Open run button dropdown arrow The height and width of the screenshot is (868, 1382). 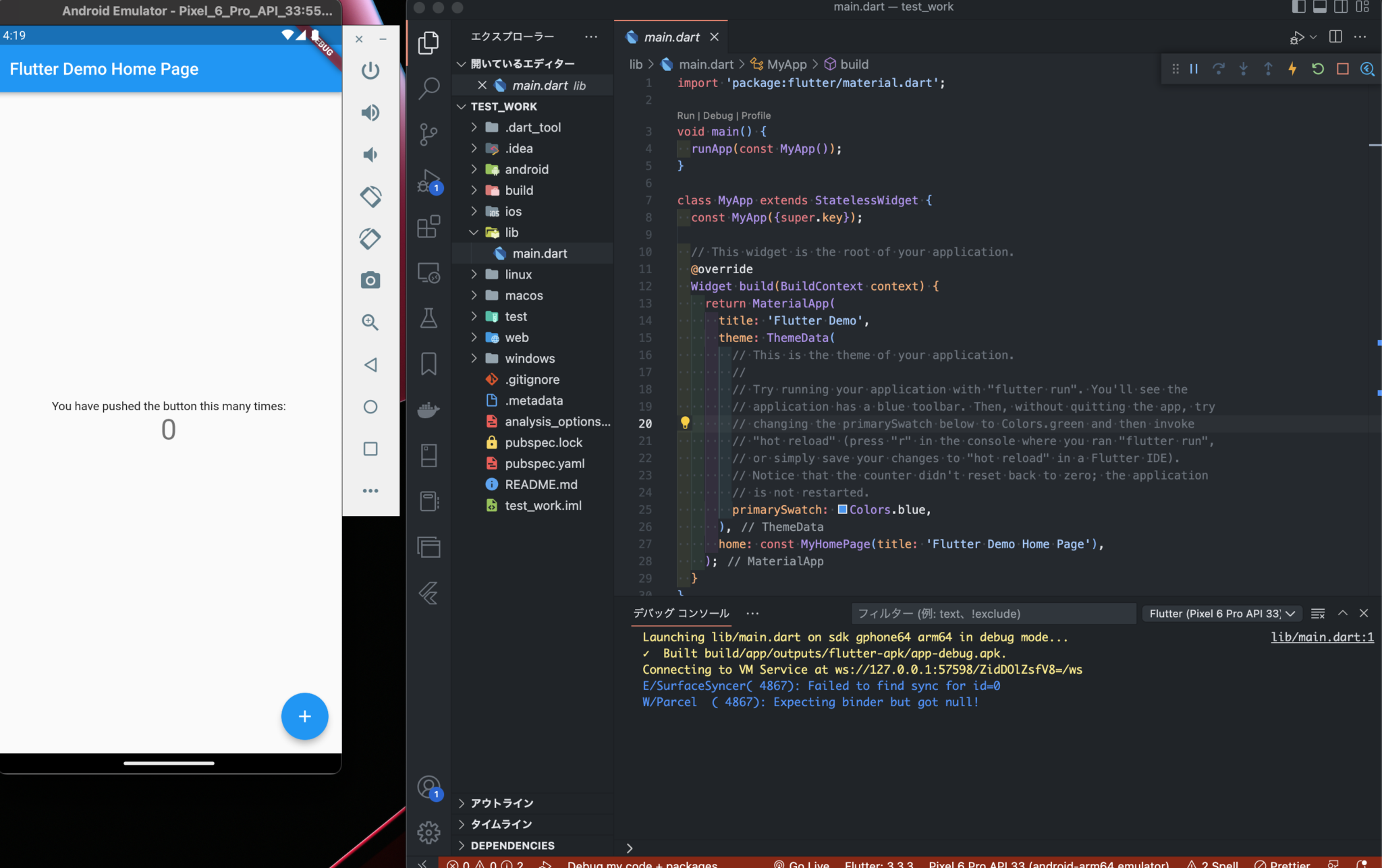[x=1312, y=37]
